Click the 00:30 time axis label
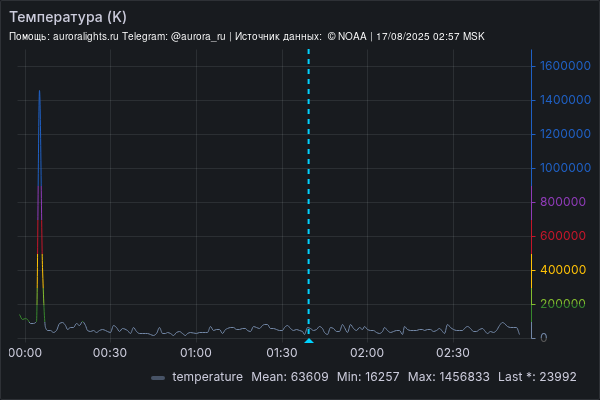 pos(110,353)
